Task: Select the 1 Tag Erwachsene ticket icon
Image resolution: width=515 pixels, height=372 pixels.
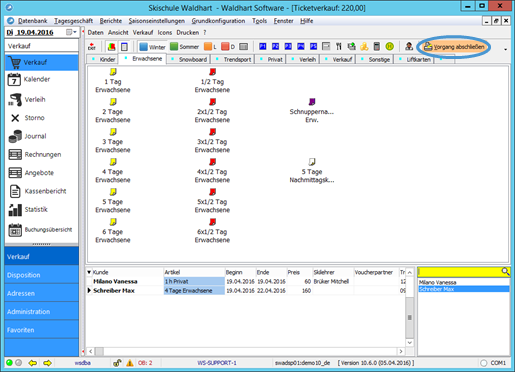Action: (113, 72)
